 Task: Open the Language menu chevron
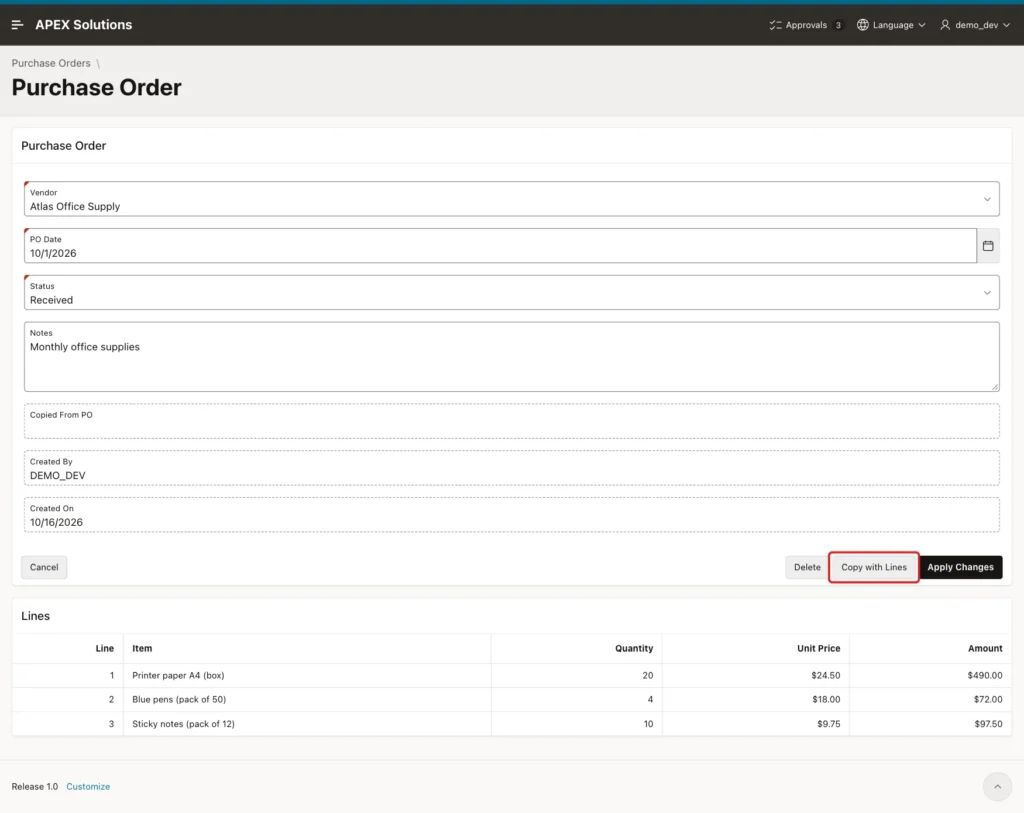click(921, 25)
